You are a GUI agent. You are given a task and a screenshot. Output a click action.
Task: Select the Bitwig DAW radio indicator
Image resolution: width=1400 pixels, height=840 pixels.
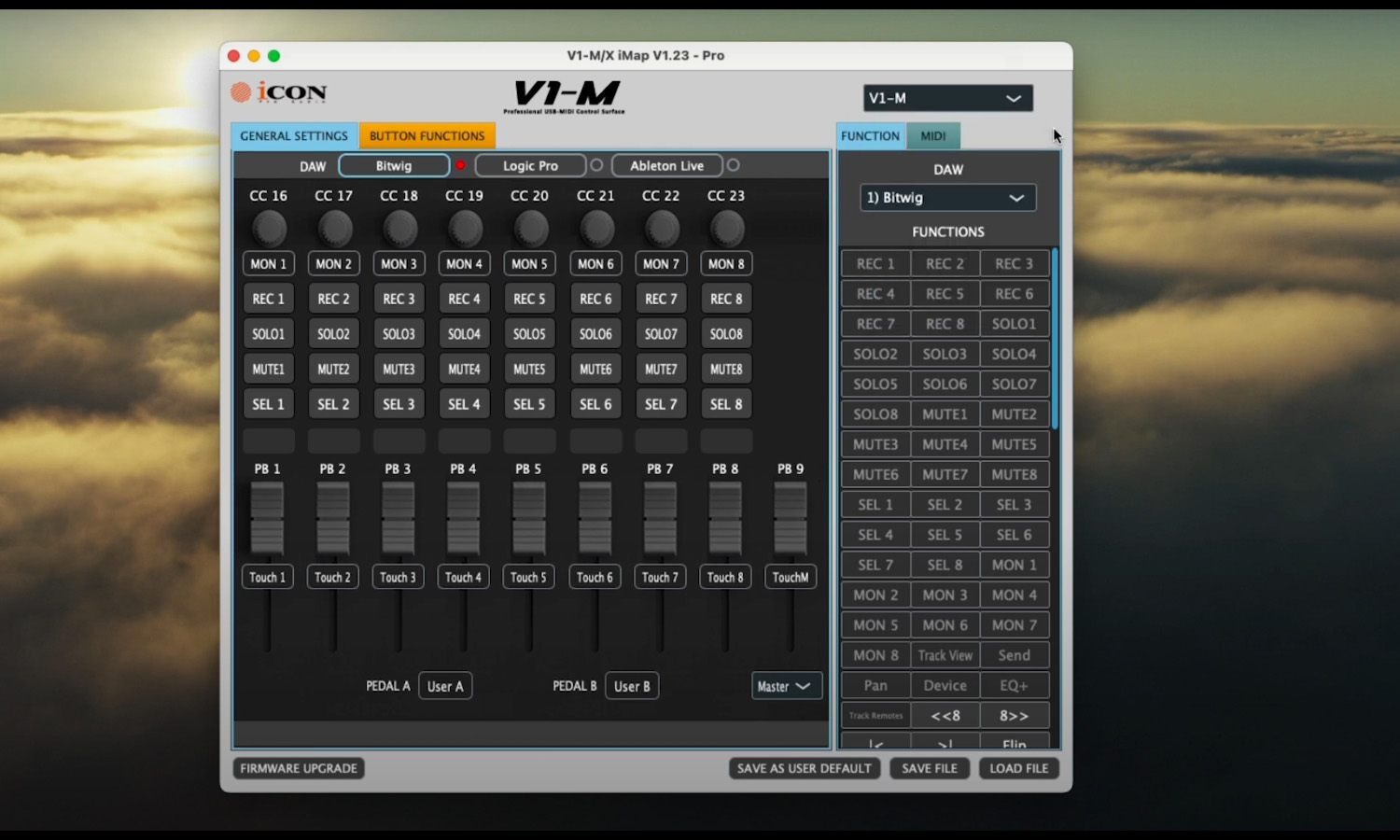coord(460,165)
